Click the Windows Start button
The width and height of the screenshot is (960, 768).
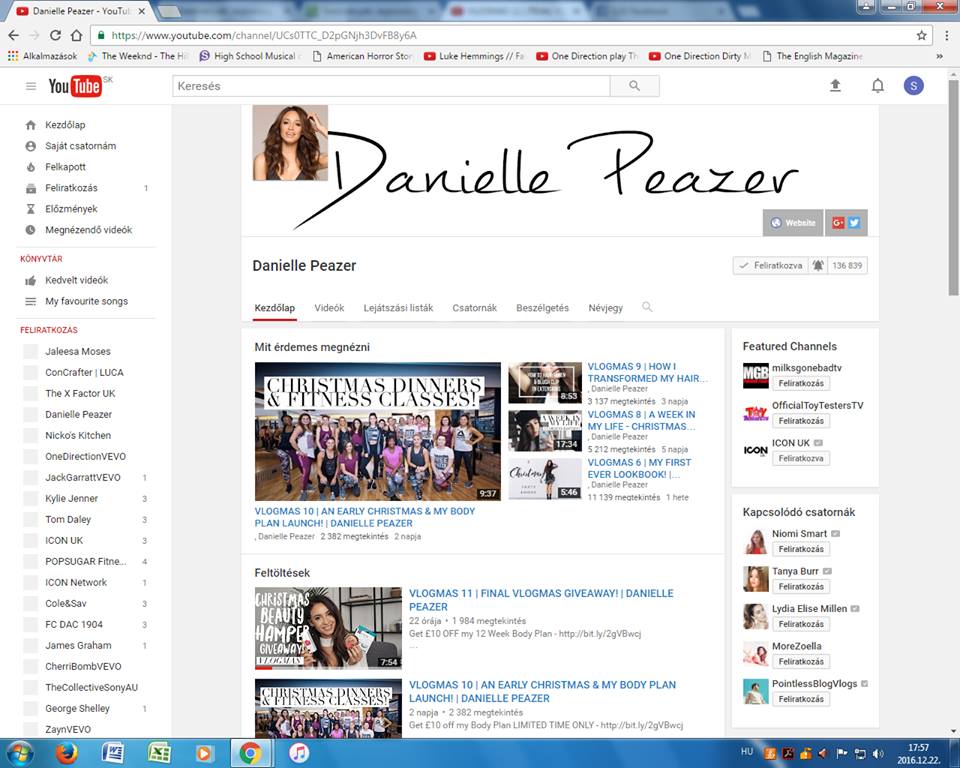pyautogui.click(x=20, y=753)
